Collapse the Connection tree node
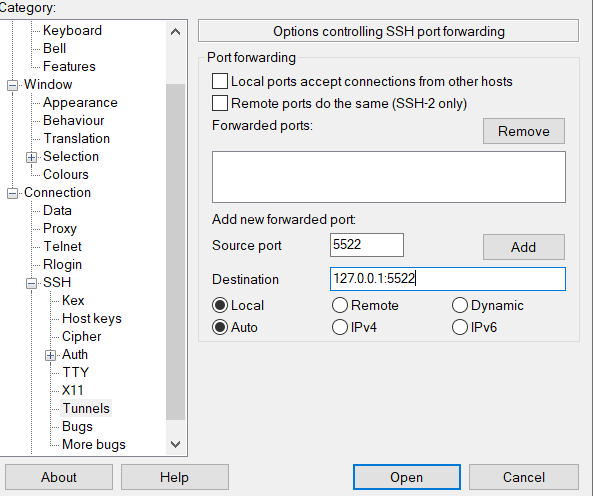 coord(12,194)
